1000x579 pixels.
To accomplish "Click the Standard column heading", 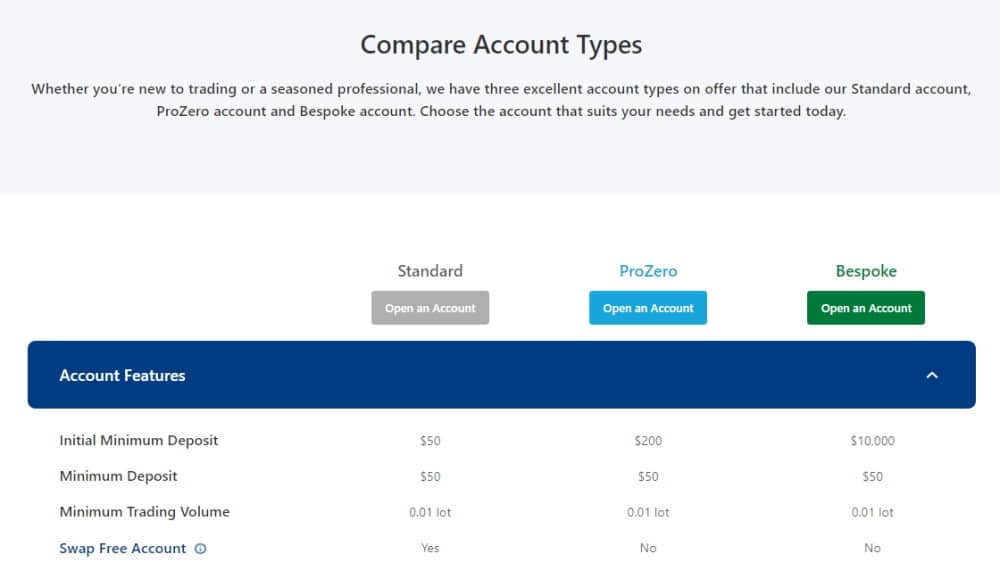I will [430, 271].
